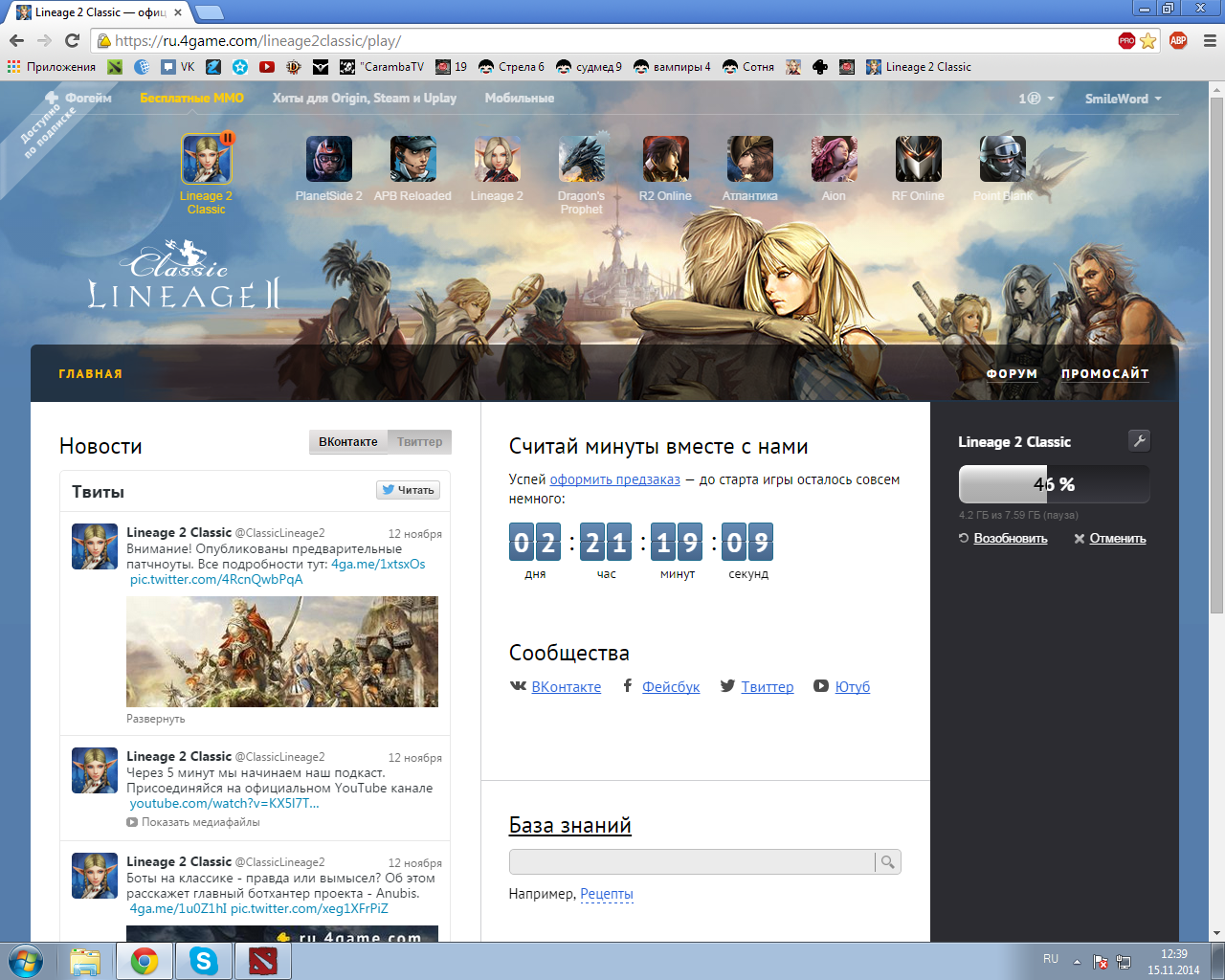Screen dimensions: 1225x980
Task: Go to the ГЛАВНАЯ section
Action: click(x=91, y=374)
